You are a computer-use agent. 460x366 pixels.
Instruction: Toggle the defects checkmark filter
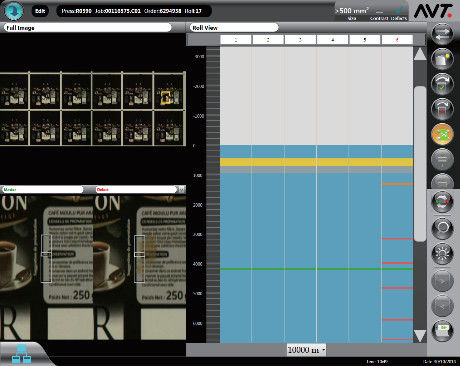[399, 13]
